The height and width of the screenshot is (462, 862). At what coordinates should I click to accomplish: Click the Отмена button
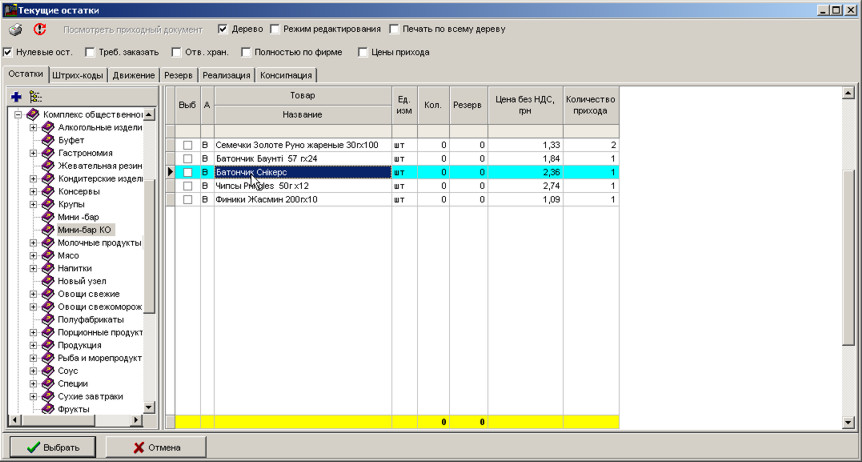tap(156, 447)
